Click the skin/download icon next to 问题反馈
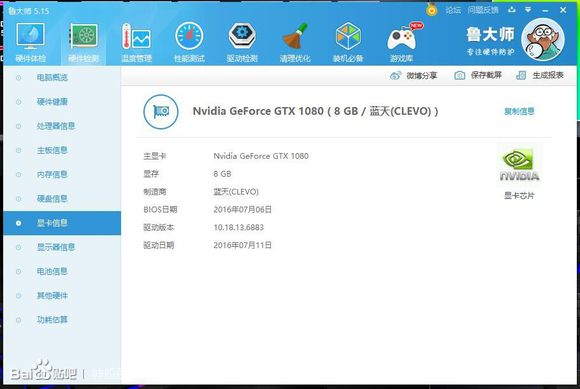 [512, 10]
